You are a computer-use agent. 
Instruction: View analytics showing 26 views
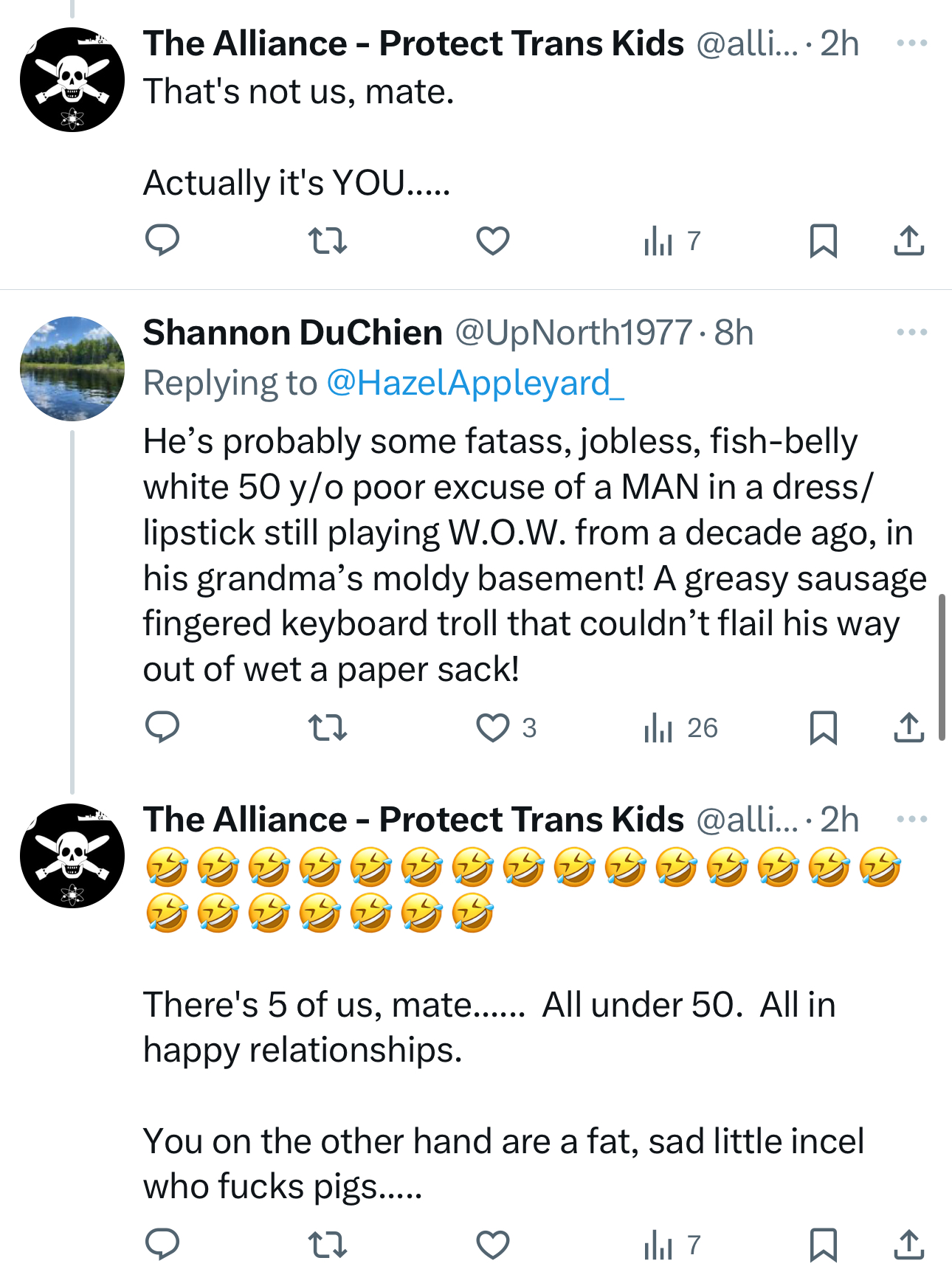[680, 727]
